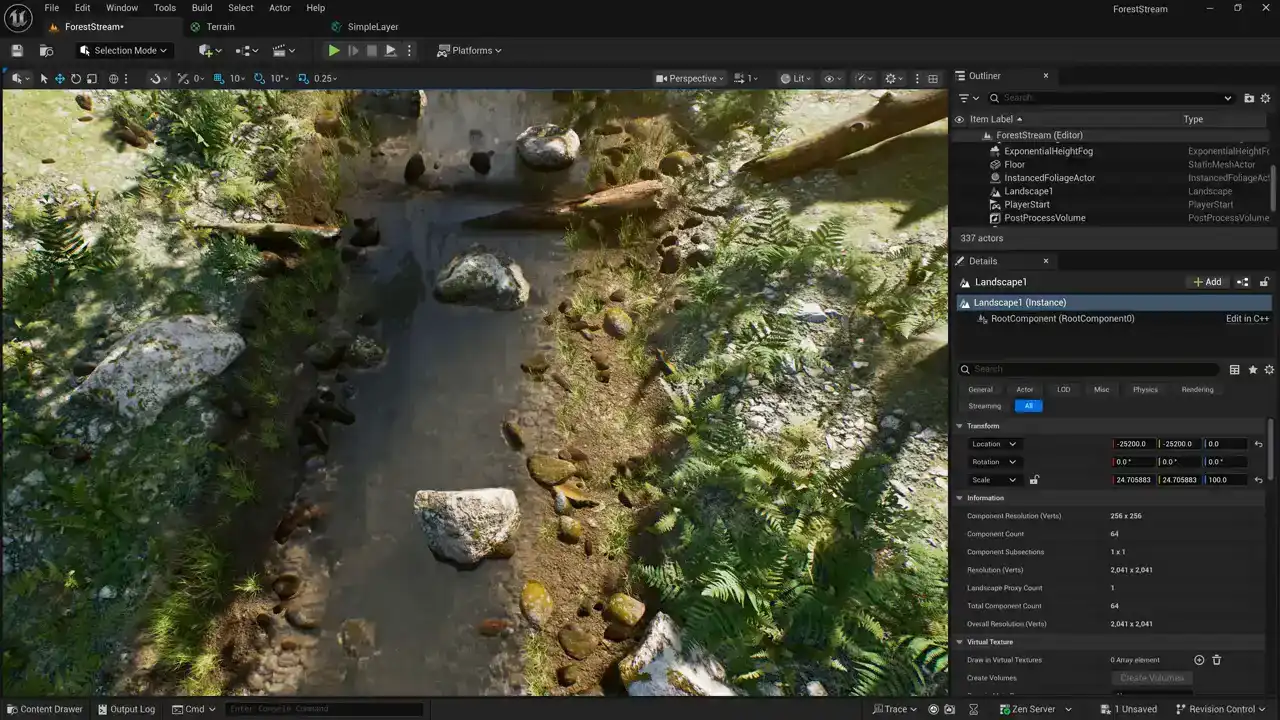Open the Content Drawer

point(44,709)
